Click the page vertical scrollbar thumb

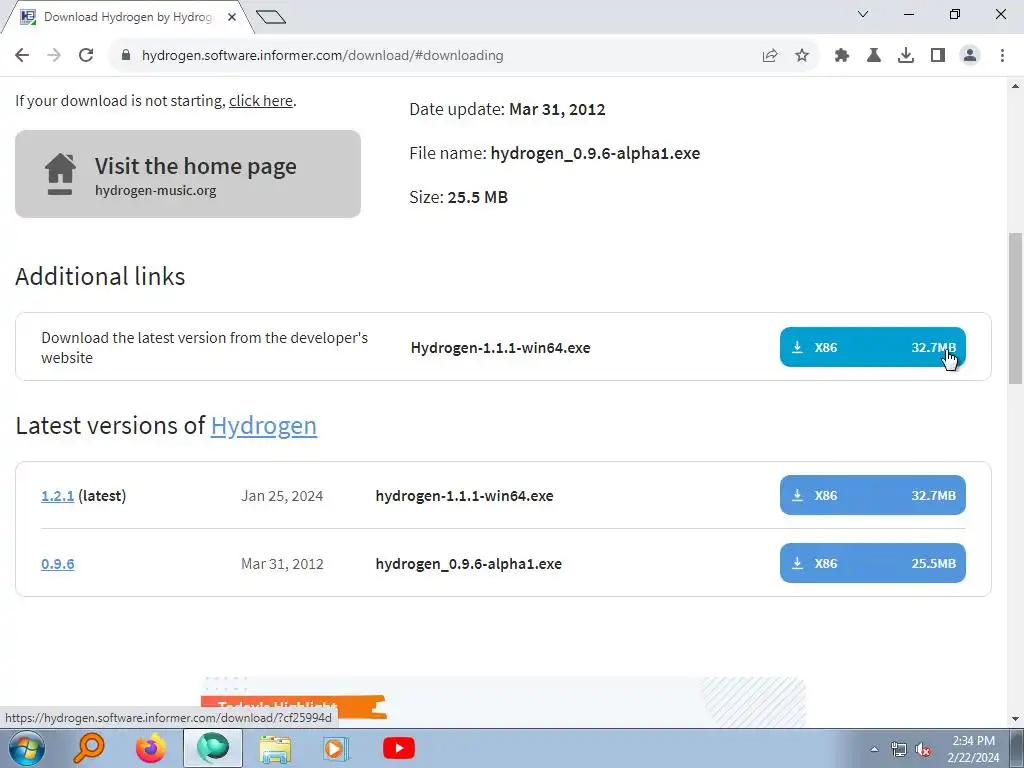coord(1016,308)
